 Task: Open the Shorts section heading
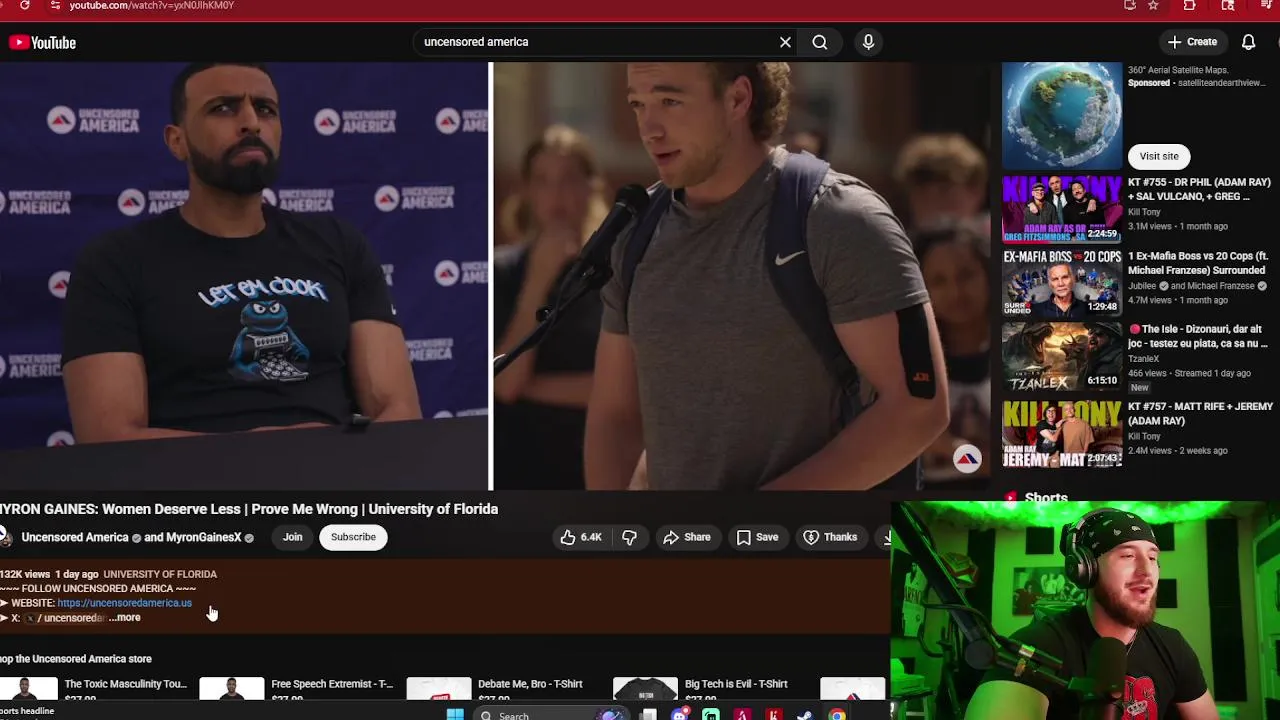pyautogui.click(x=1046, y=497)
